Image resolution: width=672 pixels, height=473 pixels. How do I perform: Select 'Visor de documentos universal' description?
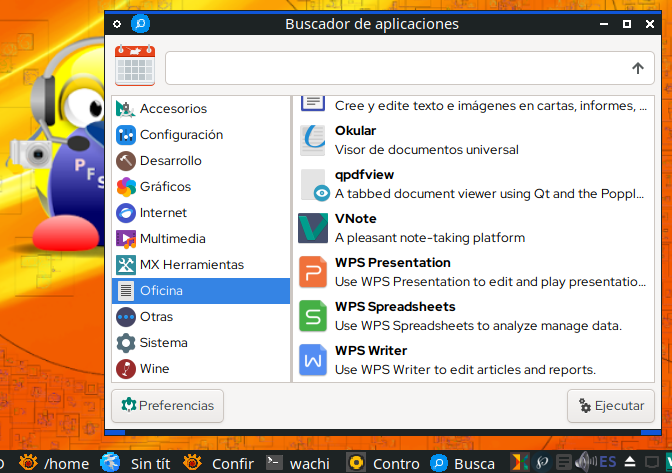point(426,150)
